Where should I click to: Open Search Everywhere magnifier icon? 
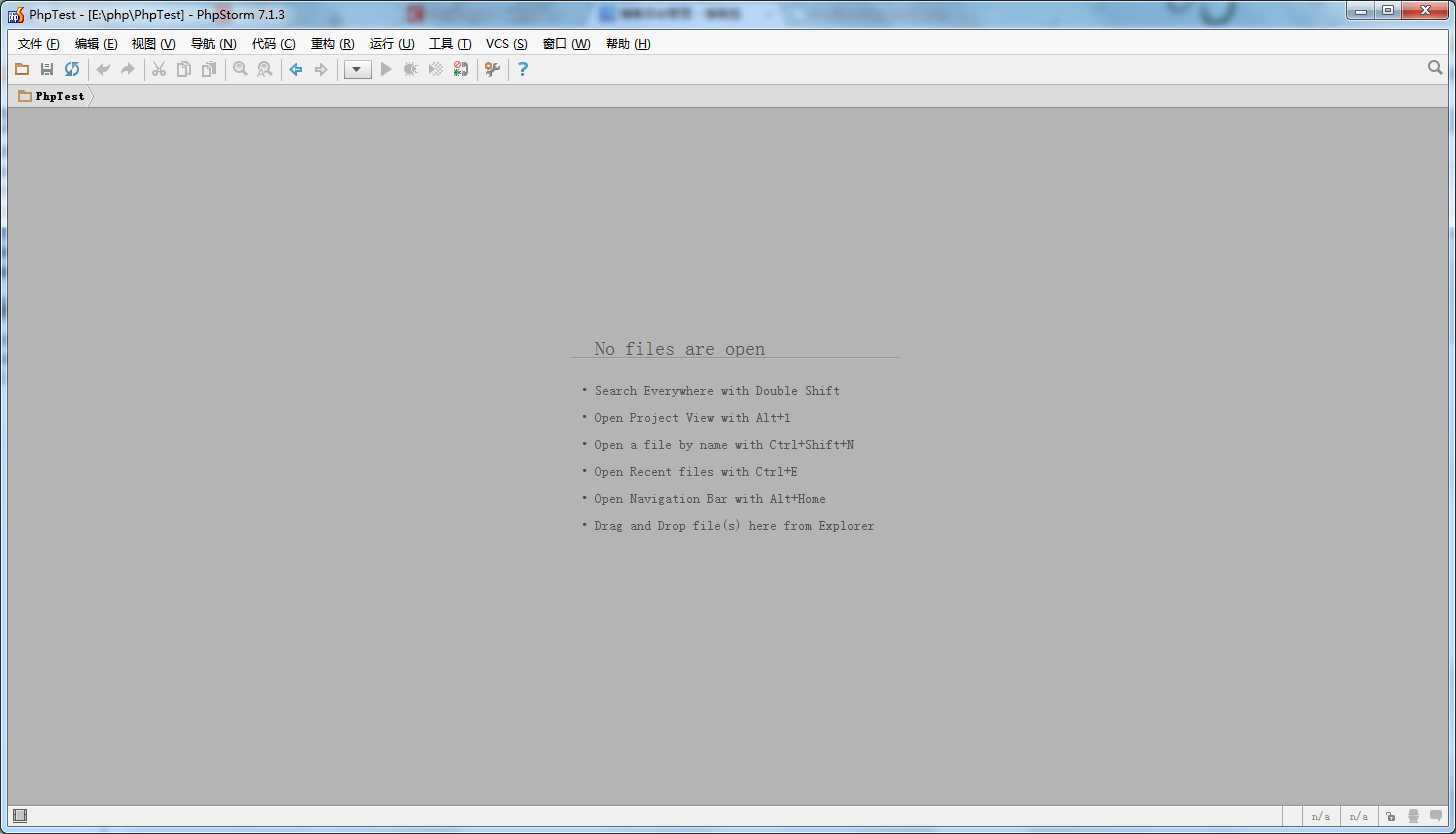(x=1435, y=68)
